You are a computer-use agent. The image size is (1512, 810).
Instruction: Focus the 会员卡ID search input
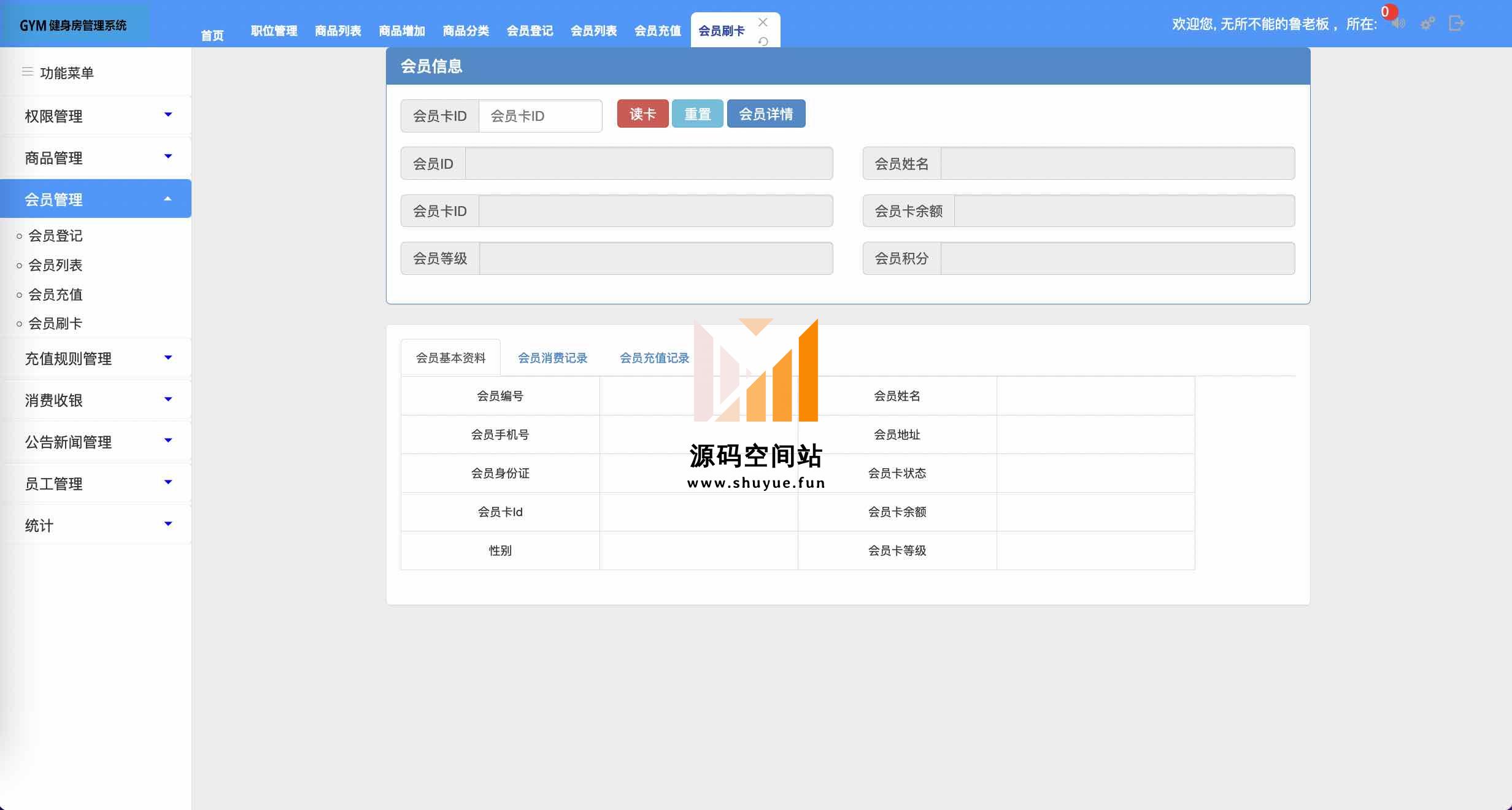tap(540, 116)
